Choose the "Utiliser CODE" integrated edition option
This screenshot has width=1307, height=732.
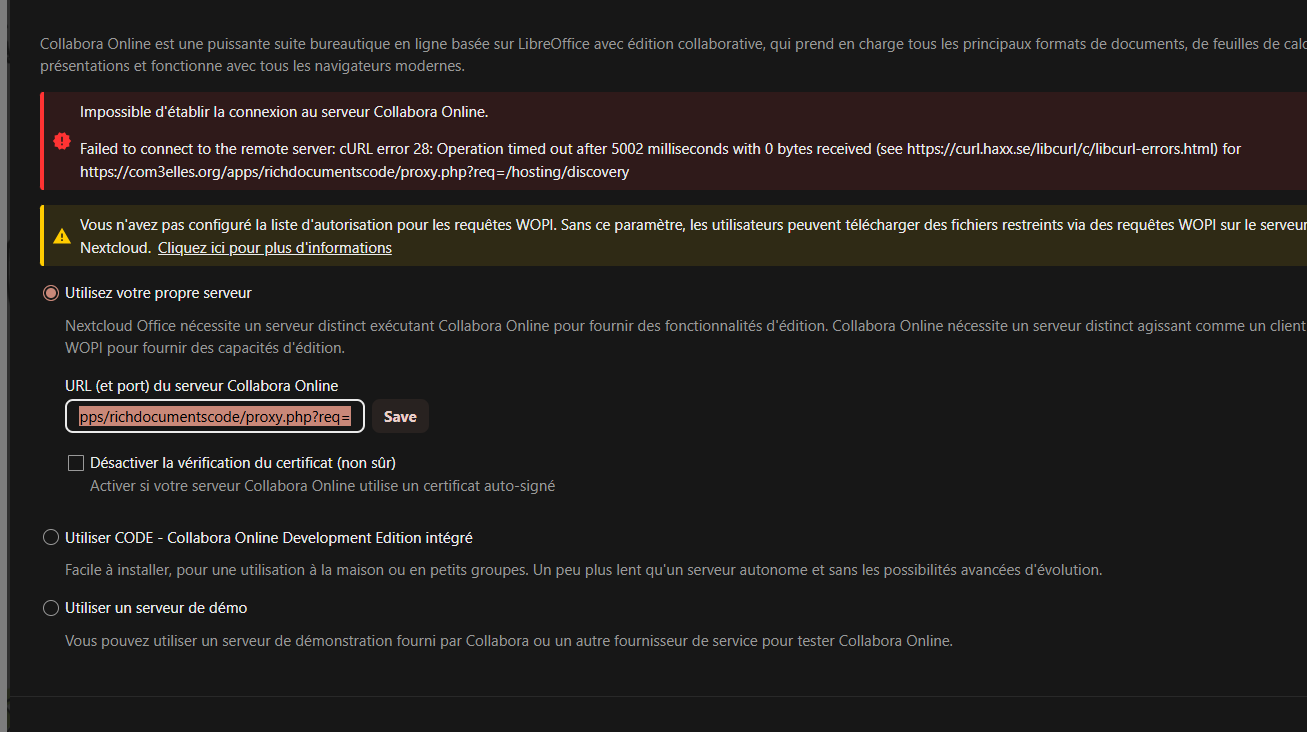click(51, 538)
